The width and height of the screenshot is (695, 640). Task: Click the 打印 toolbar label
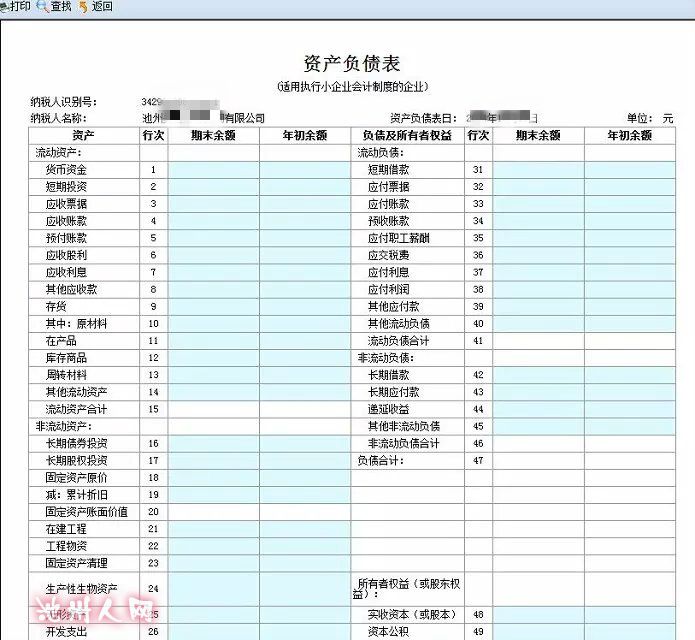pos(20,6)
